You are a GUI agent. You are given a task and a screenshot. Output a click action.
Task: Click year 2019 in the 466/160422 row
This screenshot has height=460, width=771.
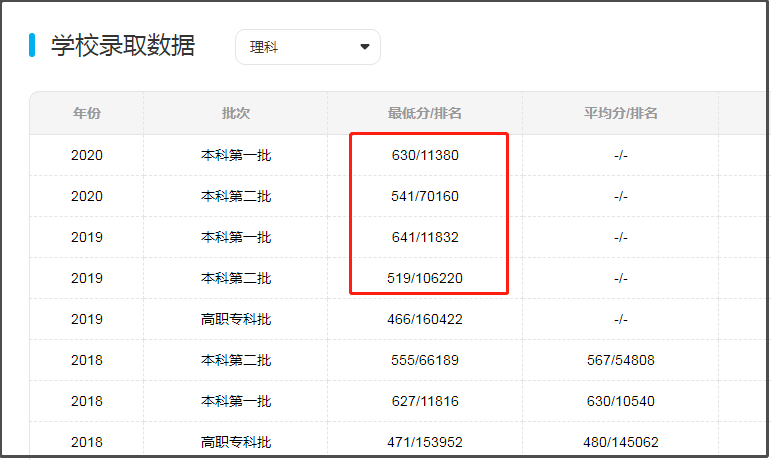tap(87, 319)
